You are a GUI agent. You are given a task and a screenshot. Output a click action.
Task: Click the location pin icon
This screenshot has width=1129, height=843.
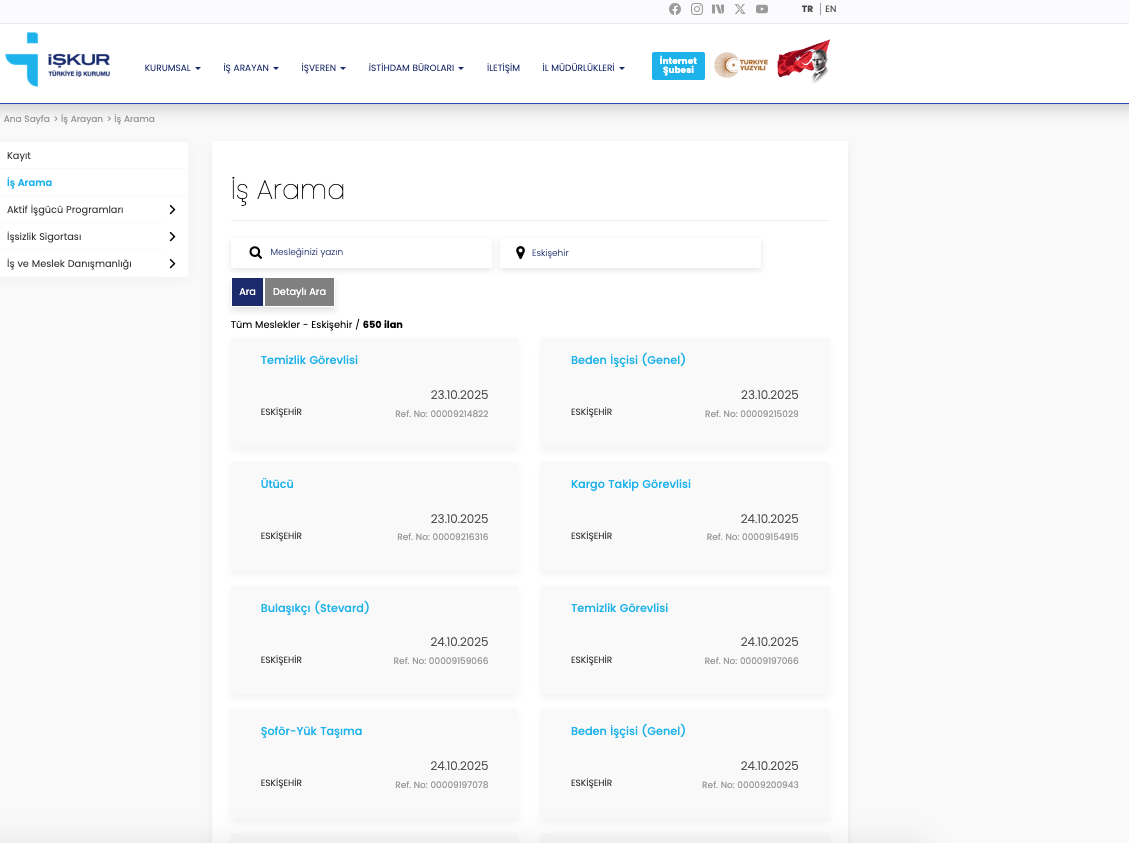tap(520, 253)
